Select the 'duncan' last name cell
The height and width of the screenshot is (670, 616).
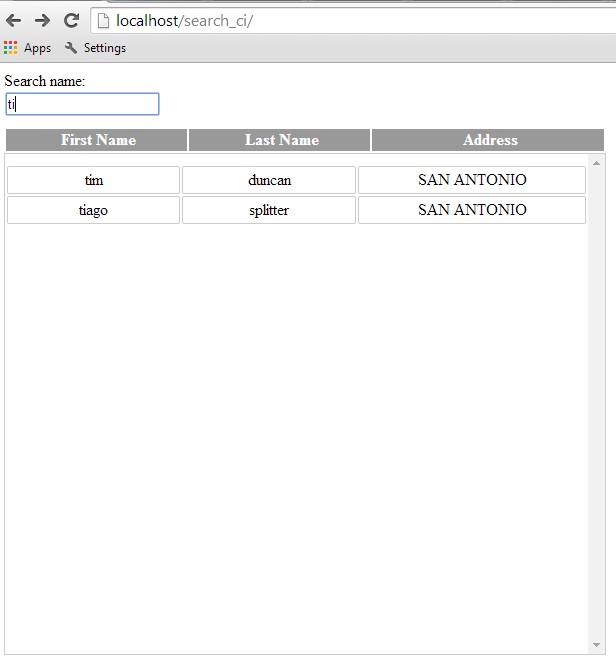(x=269, y=180)
